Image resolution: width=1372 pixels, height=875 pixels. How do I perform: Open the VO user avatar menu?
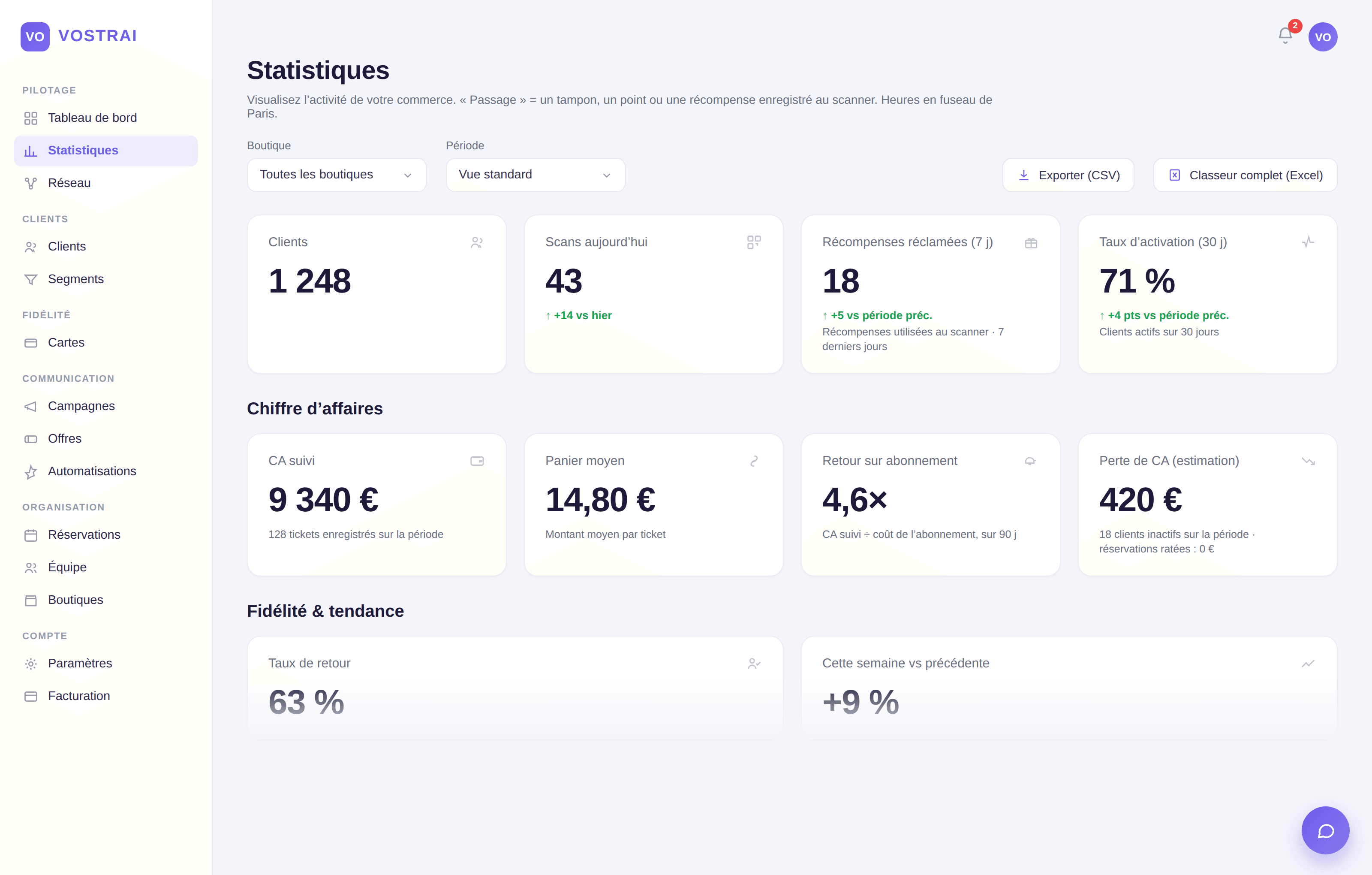[1322, 37]
